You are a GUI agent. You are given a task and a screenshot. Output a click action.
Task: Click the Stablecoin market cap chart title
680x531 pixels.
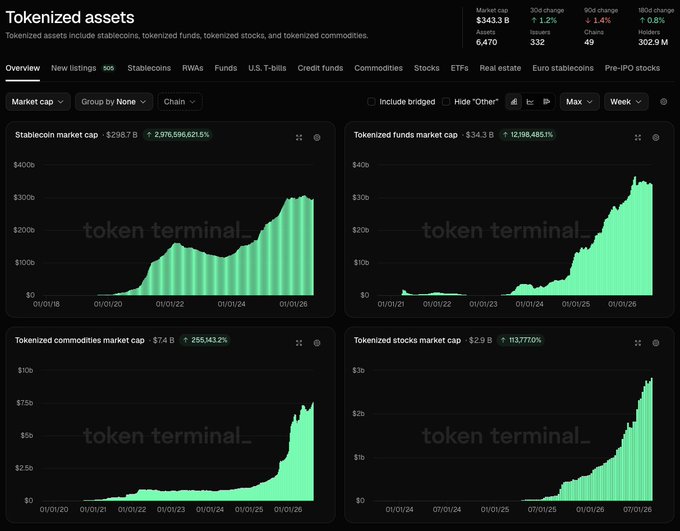coord(56,135)
